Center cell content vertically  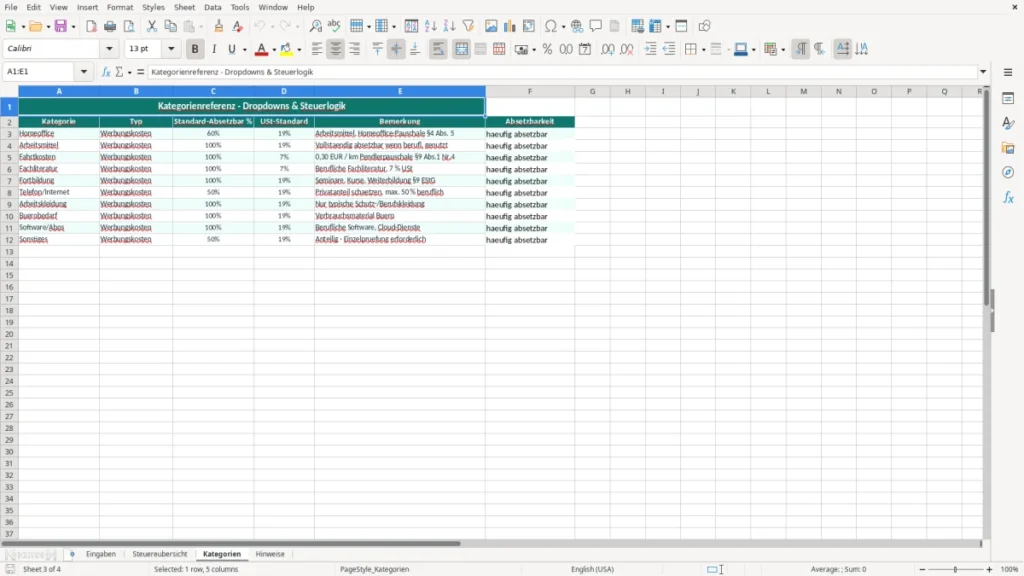coord(396,49)
